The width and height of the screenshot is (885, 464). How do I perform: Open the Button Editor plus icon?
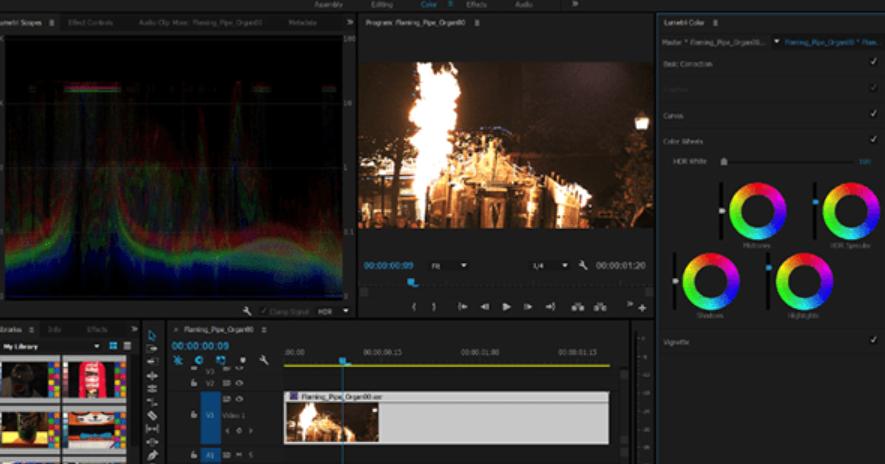(642, 308)
